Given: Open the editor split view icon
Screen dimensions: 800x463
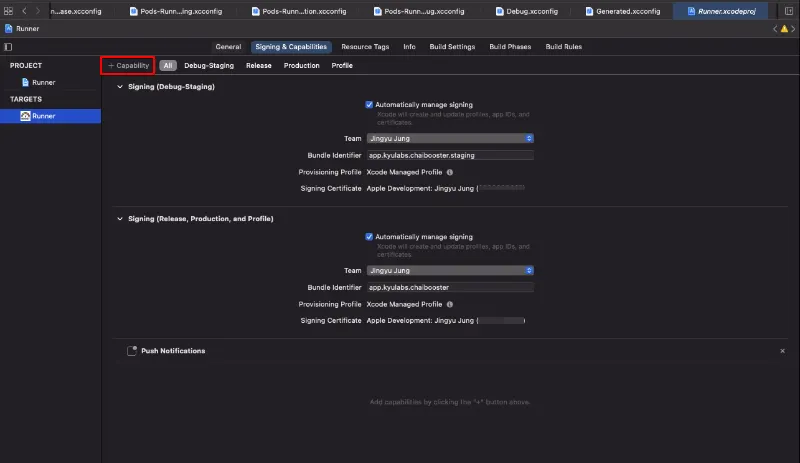Looking at the screenshot, I should (791, 10).
